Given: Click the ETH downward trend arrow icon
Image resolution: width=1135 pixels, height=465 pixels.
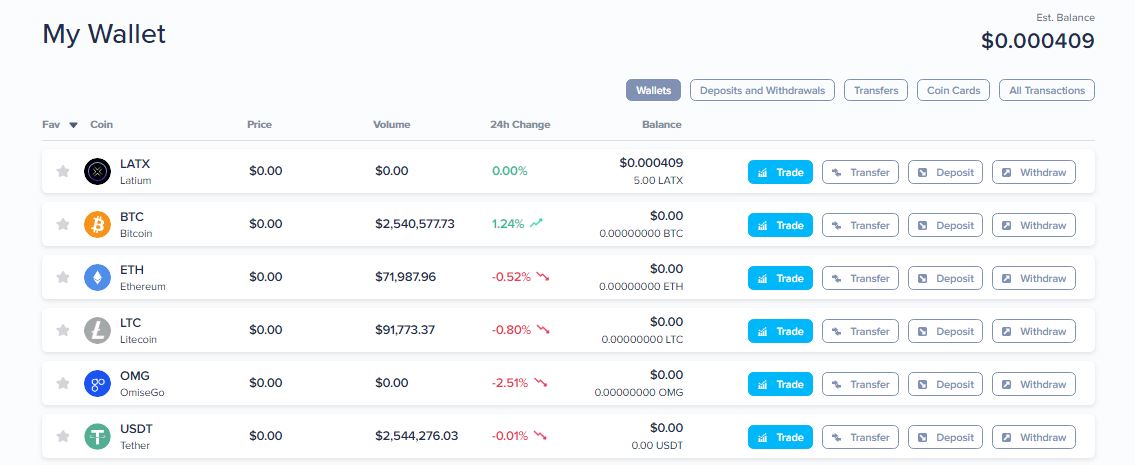Looking at the screenshot, I should 543,277.
